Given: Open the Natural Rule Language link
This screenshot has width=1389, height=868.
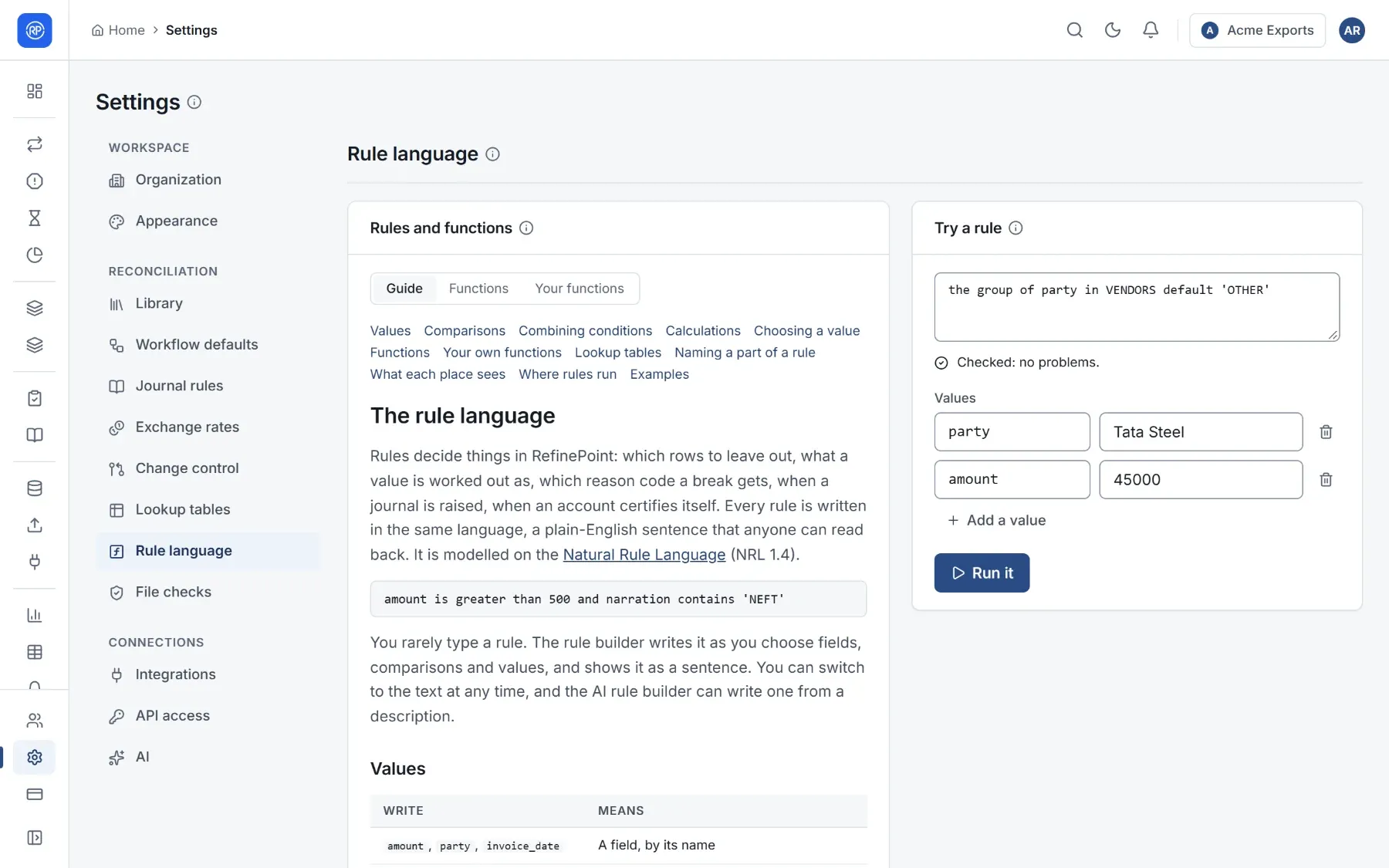Looking at the screenshot, I should click(644, 555).
